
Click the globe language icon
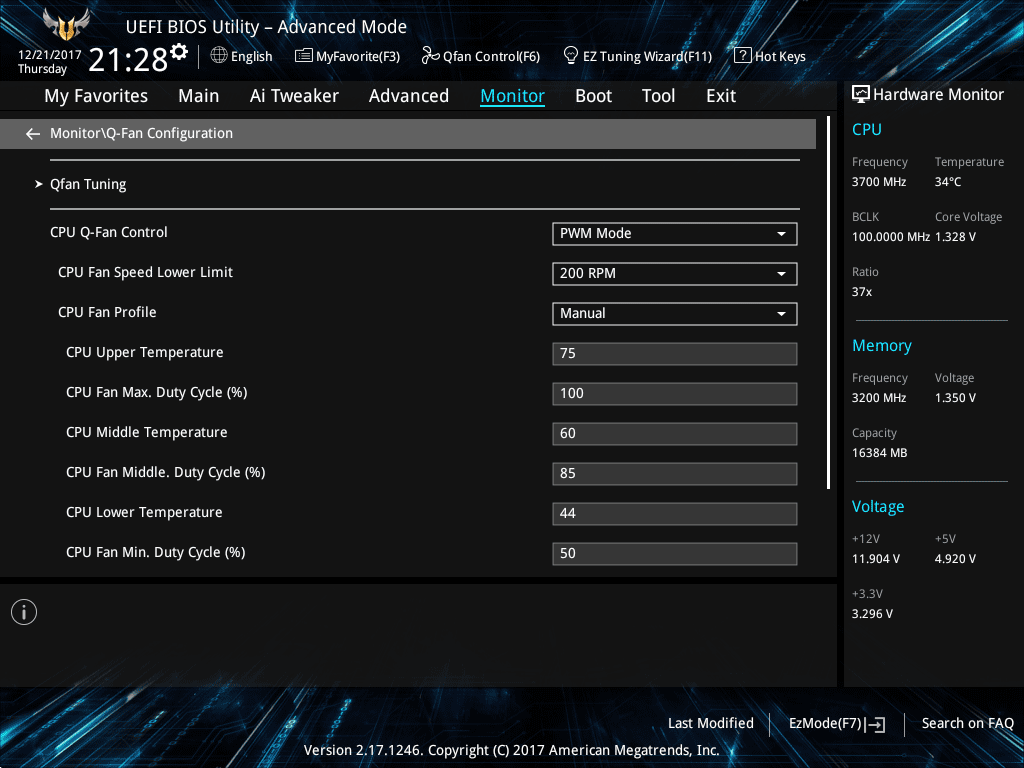219,56
